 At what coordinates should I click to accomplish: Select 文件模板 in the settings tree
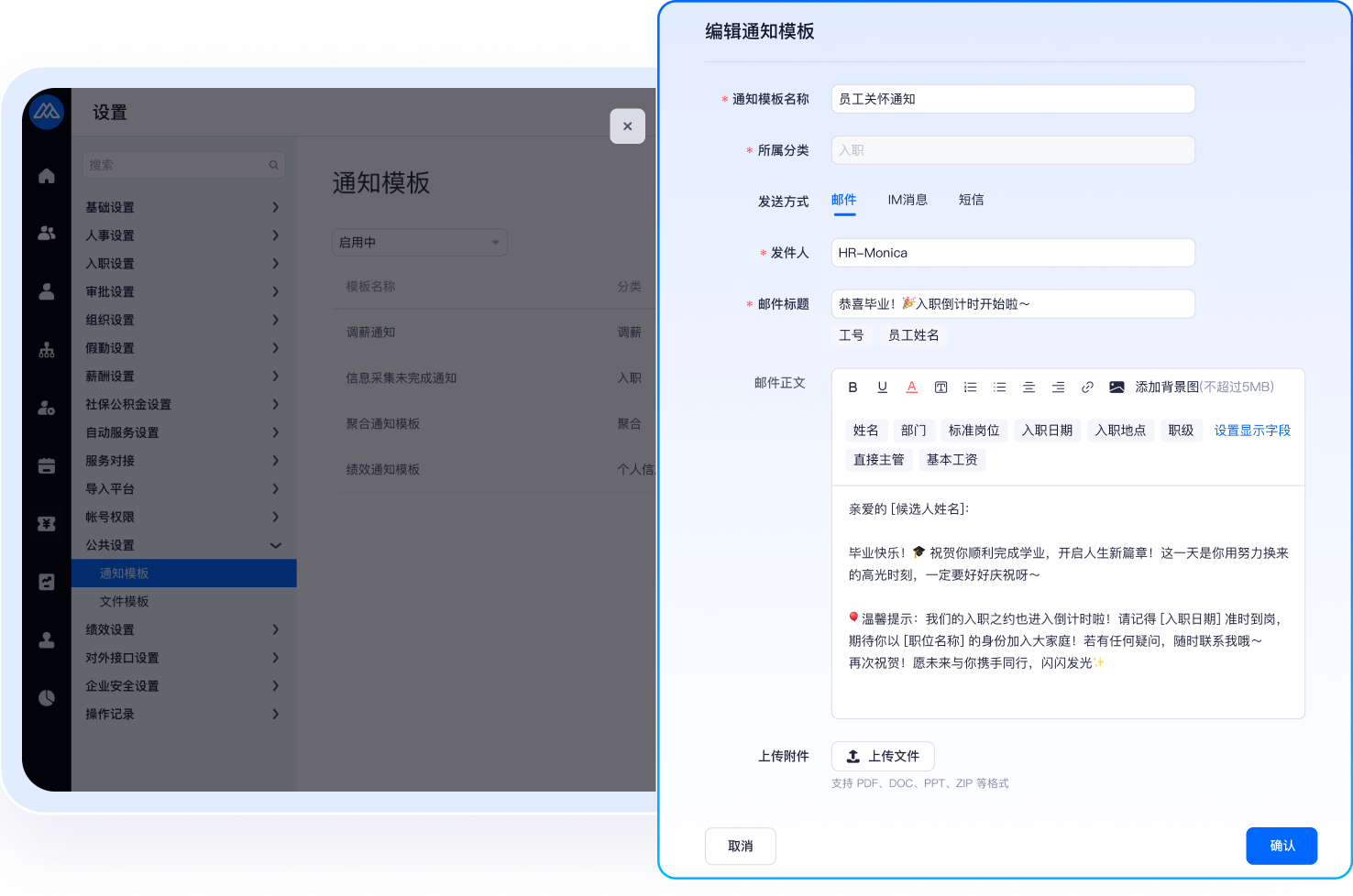point(125,602)
